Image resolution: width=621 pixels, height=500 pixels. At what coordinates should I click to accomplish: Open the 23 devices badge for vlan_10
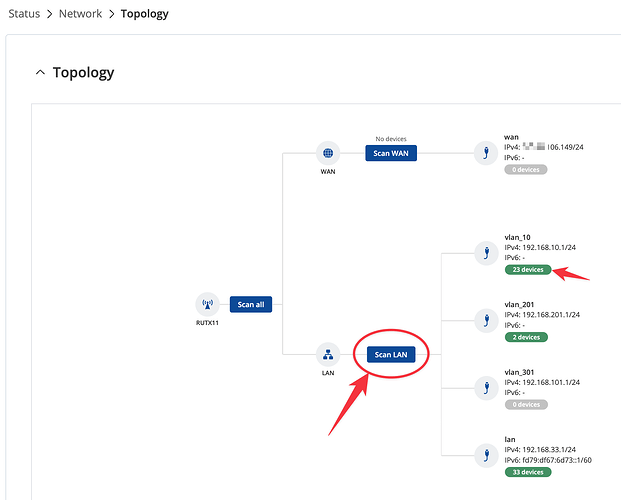pos(528,270)
